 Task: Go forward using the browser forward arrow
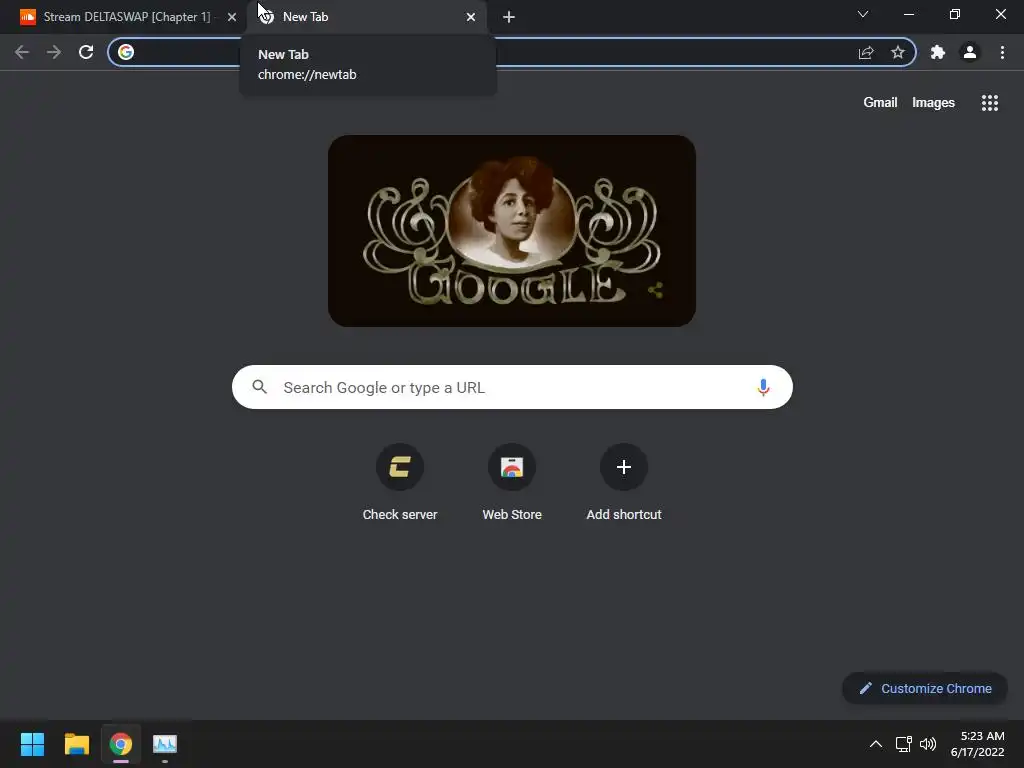coord(54,52)
